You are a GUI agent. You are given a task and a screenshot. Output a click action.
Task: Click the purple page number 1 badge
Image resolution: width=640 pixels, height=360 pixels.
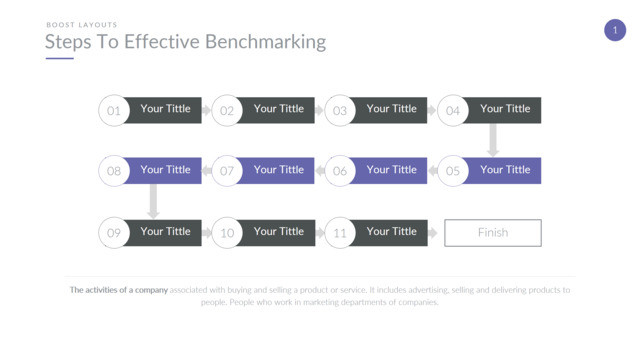click(615, 30)
